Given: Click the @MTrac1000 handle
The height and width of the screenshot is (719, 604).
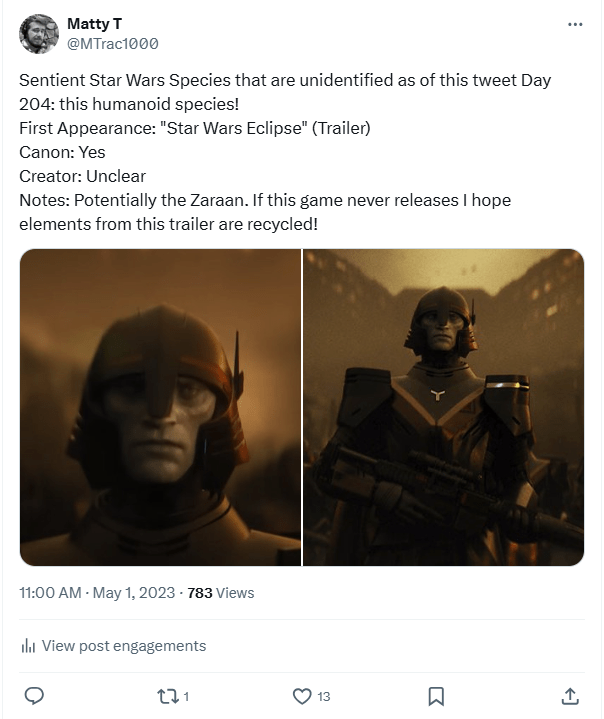Looking at the screenshot, I should click(112, 44).
